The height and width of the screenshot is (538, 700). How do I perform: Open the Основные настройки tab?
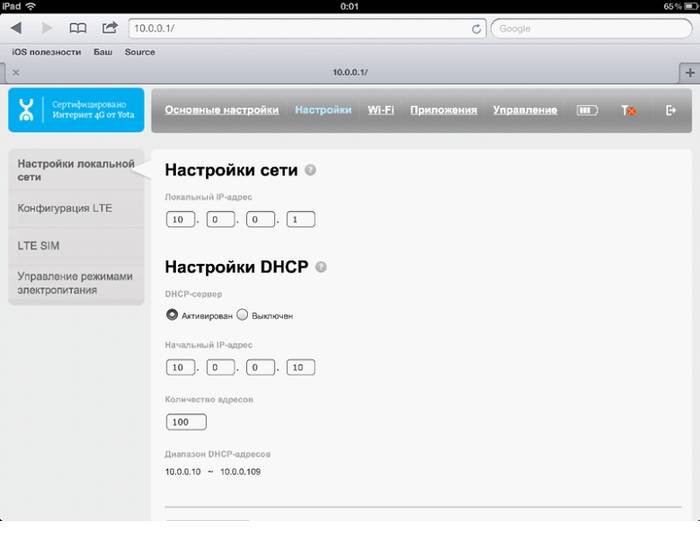(x=221, y=110)
